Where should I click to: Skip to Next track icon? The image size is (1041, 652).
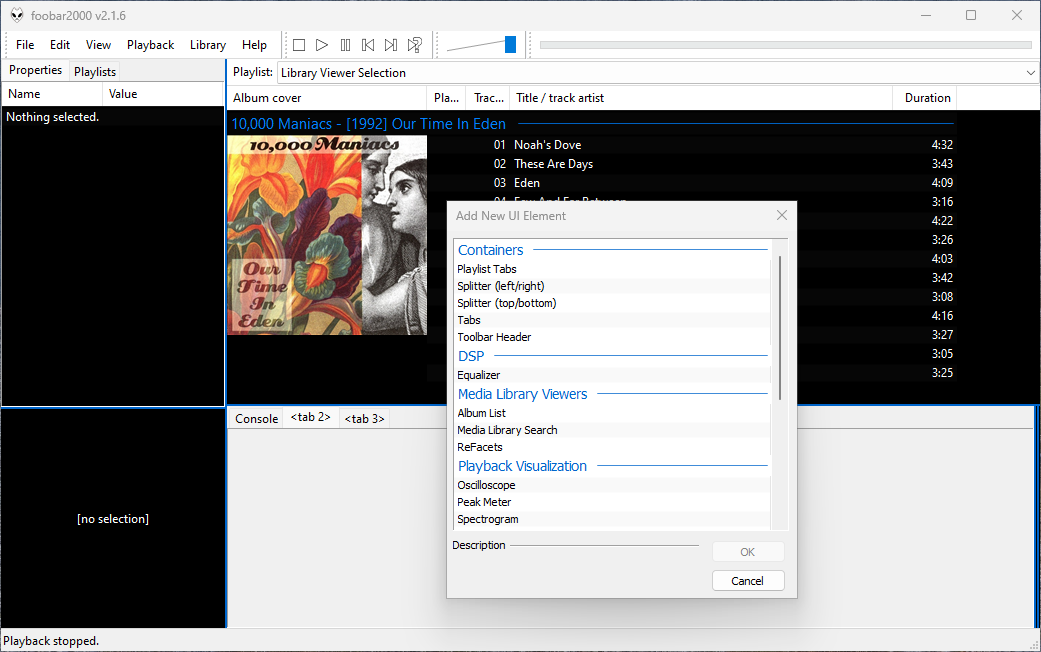391,45
